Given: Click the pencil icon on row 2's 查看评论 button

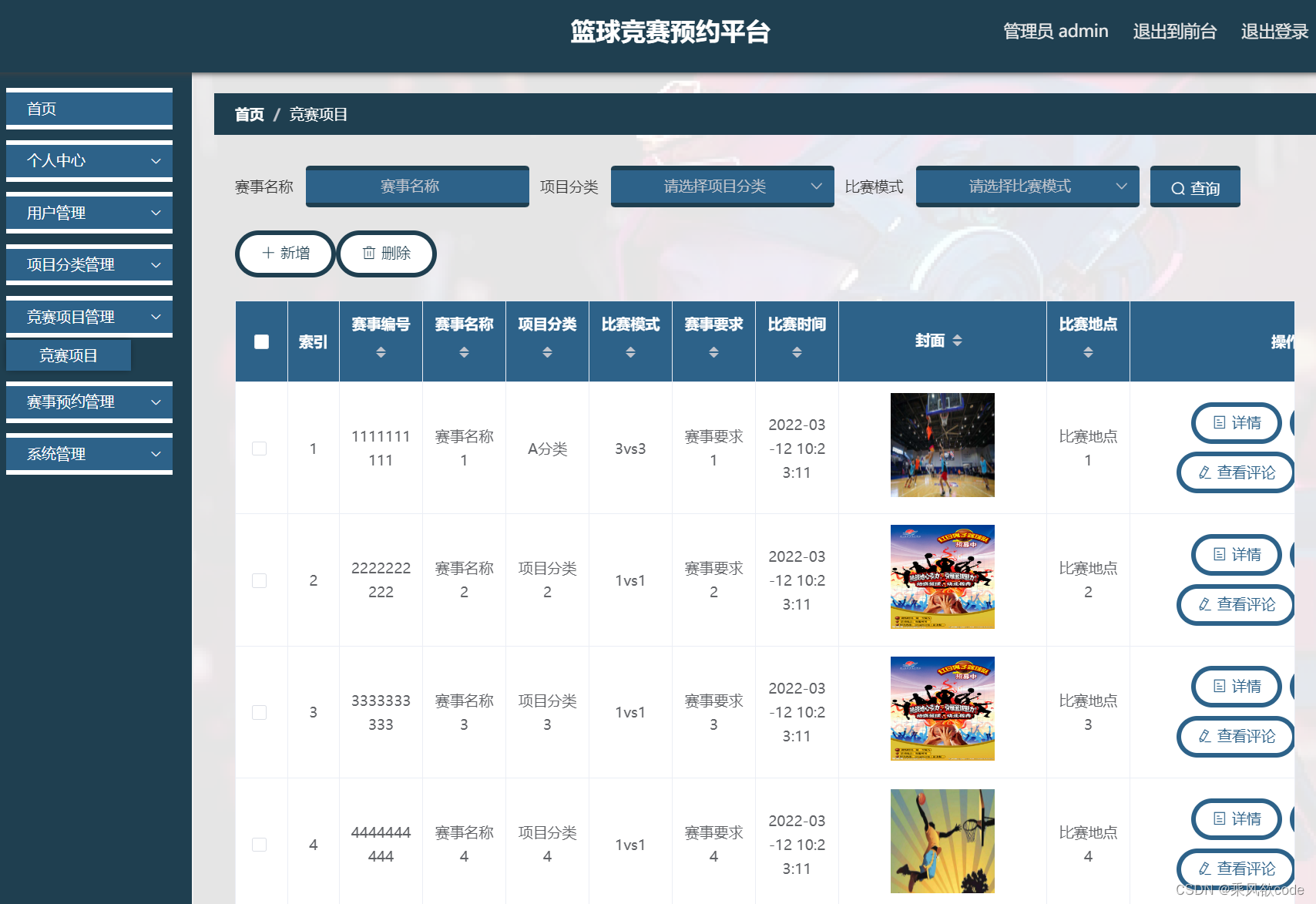Looking at the screenshot, I should tap(1204, 605).
